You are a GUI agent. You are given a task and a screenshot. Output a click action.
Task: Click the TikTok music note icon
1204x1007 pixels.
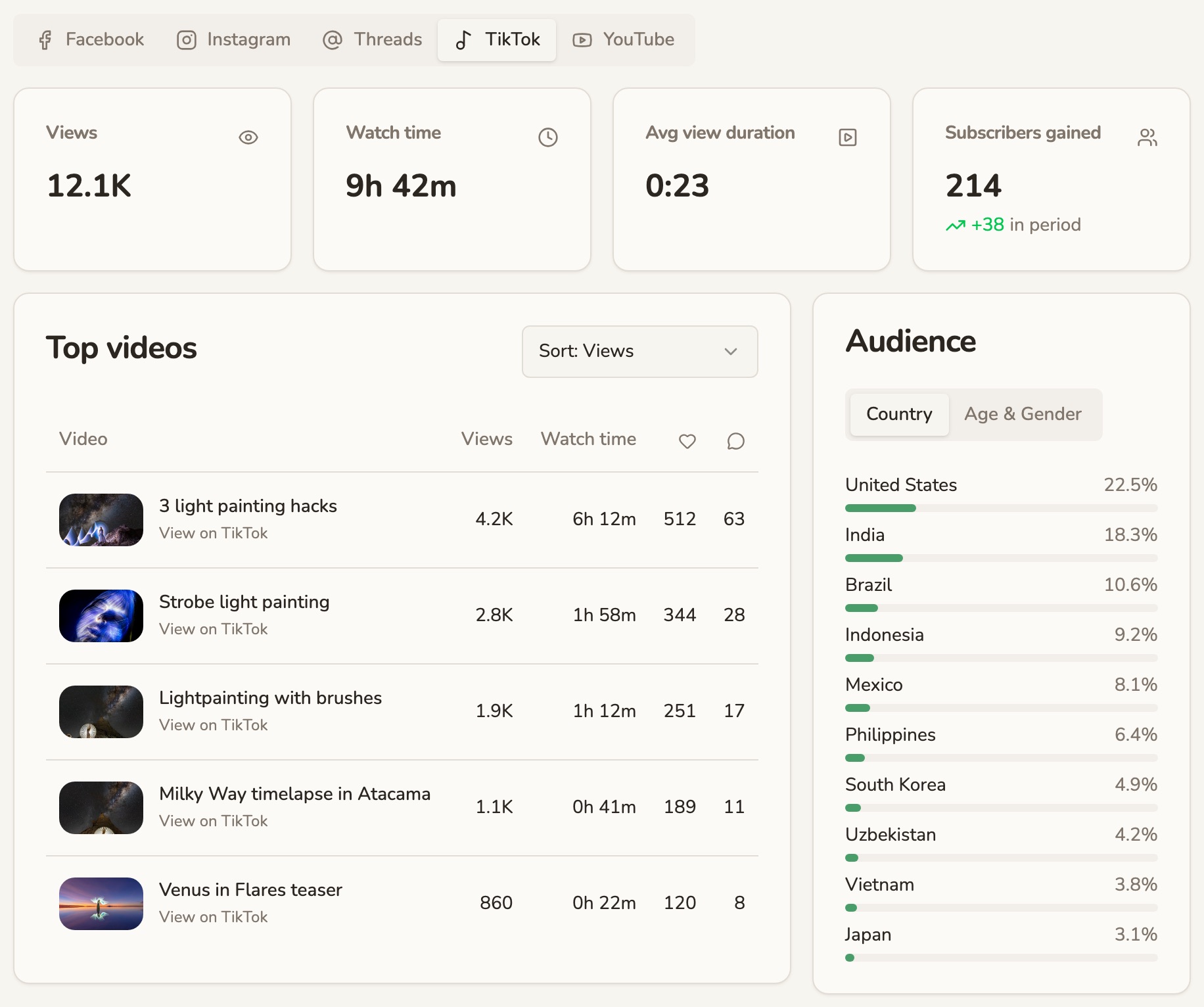pyautogui.click(x=463, y=40)
